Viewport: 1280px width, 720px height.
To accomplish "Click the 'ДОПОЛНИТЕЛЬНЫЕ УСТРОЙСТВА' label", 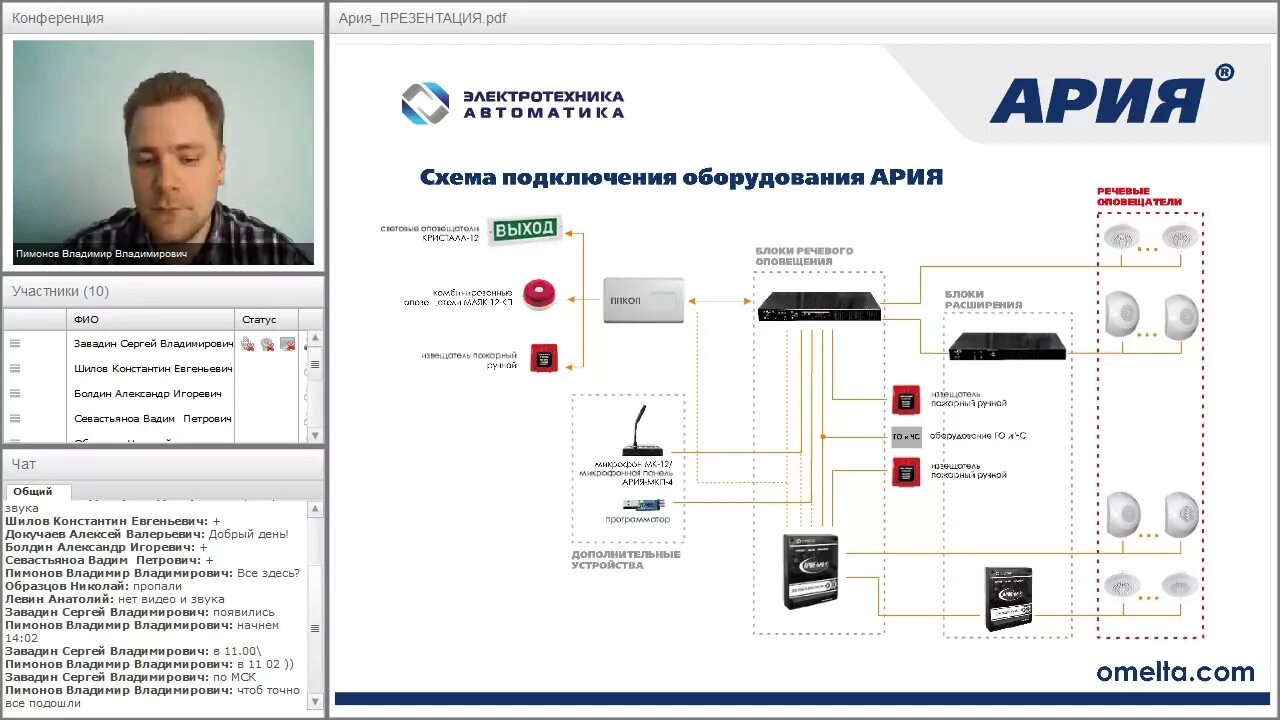I will coord(626,560).
